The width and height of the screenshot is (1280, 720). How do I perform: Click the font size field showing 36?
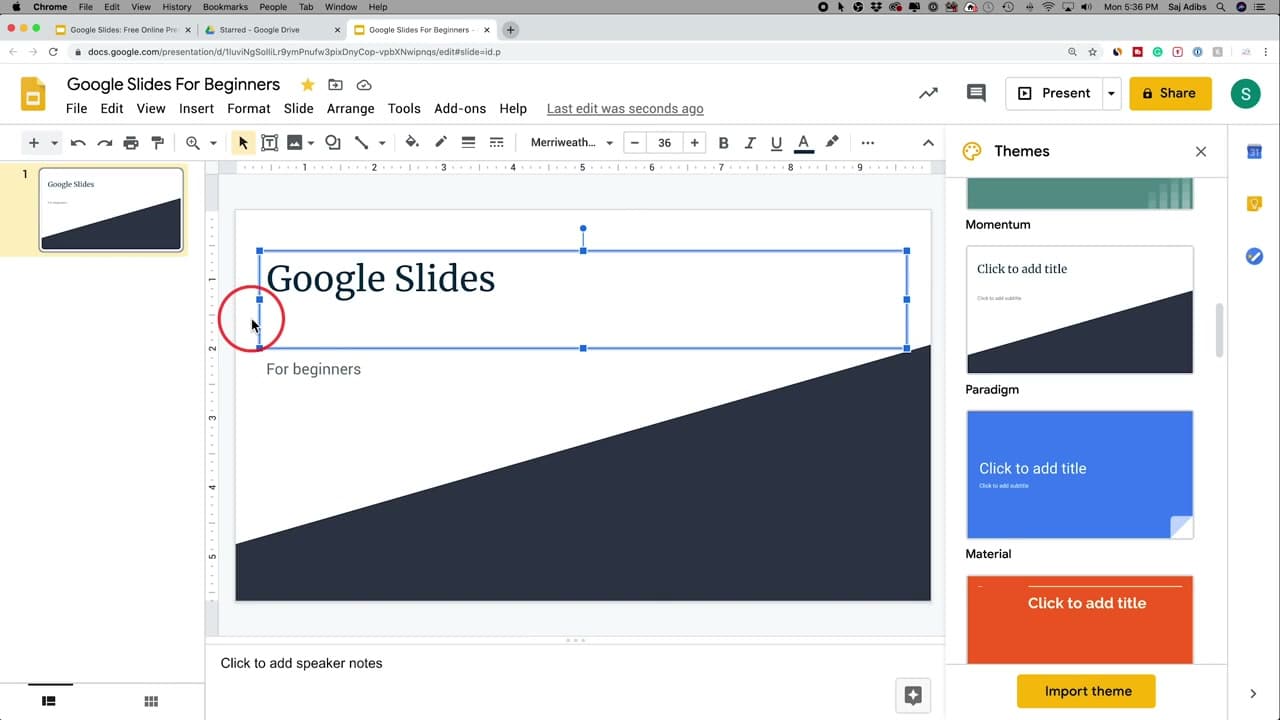(x=664, y=143)
